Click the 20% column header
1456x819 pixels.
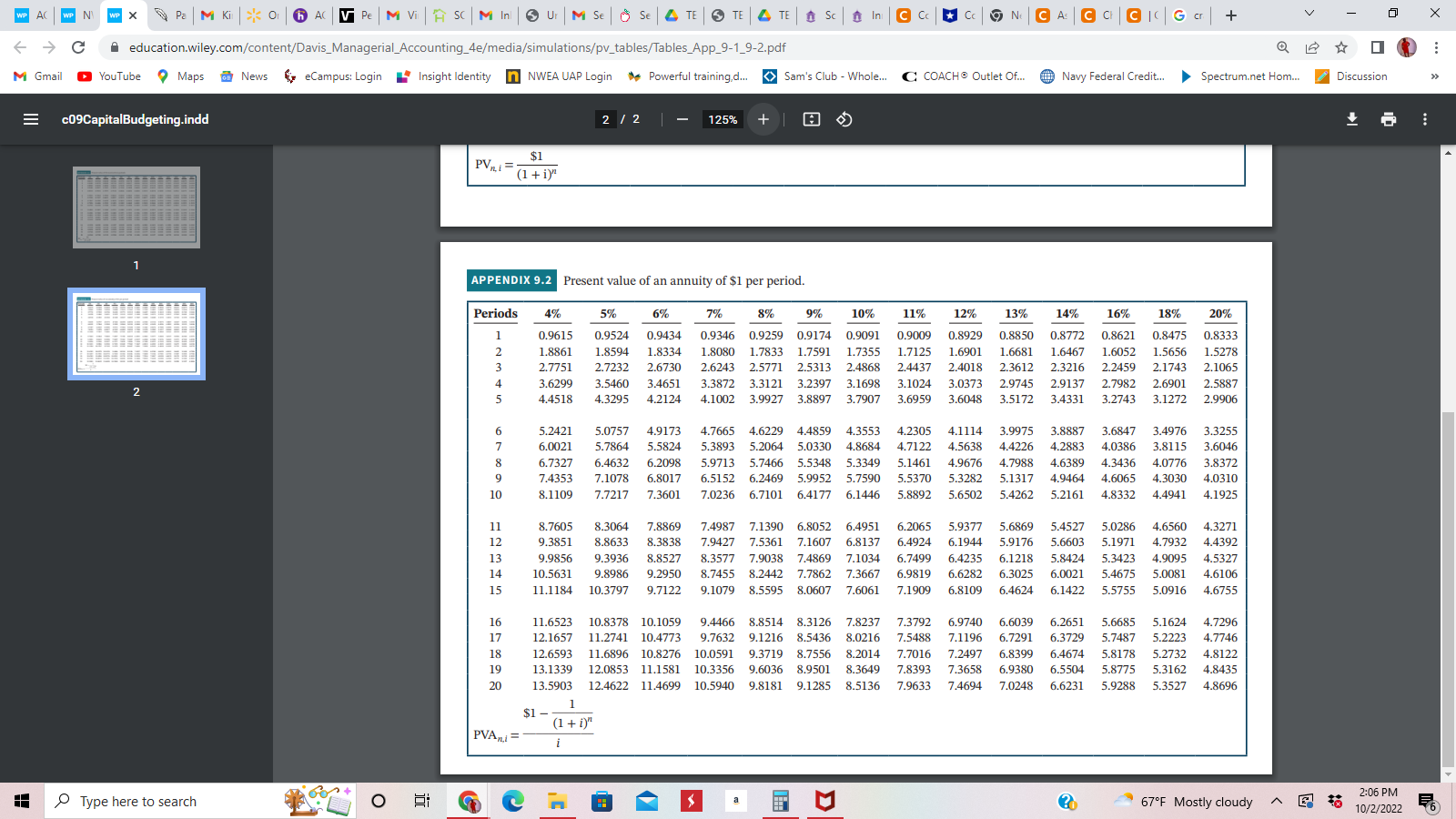(1220, 314)
